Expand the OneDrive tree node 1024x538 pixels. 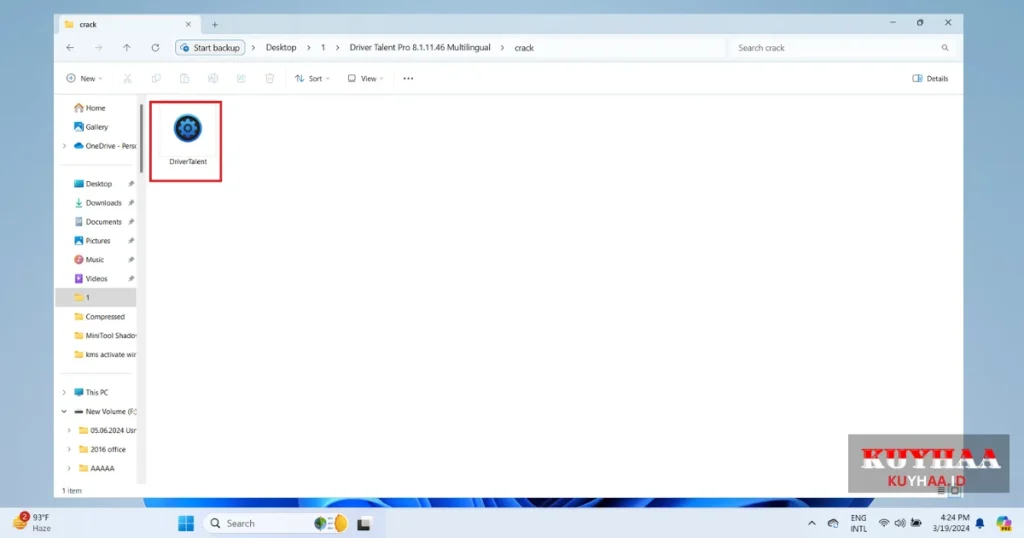[x=64, y=146]
